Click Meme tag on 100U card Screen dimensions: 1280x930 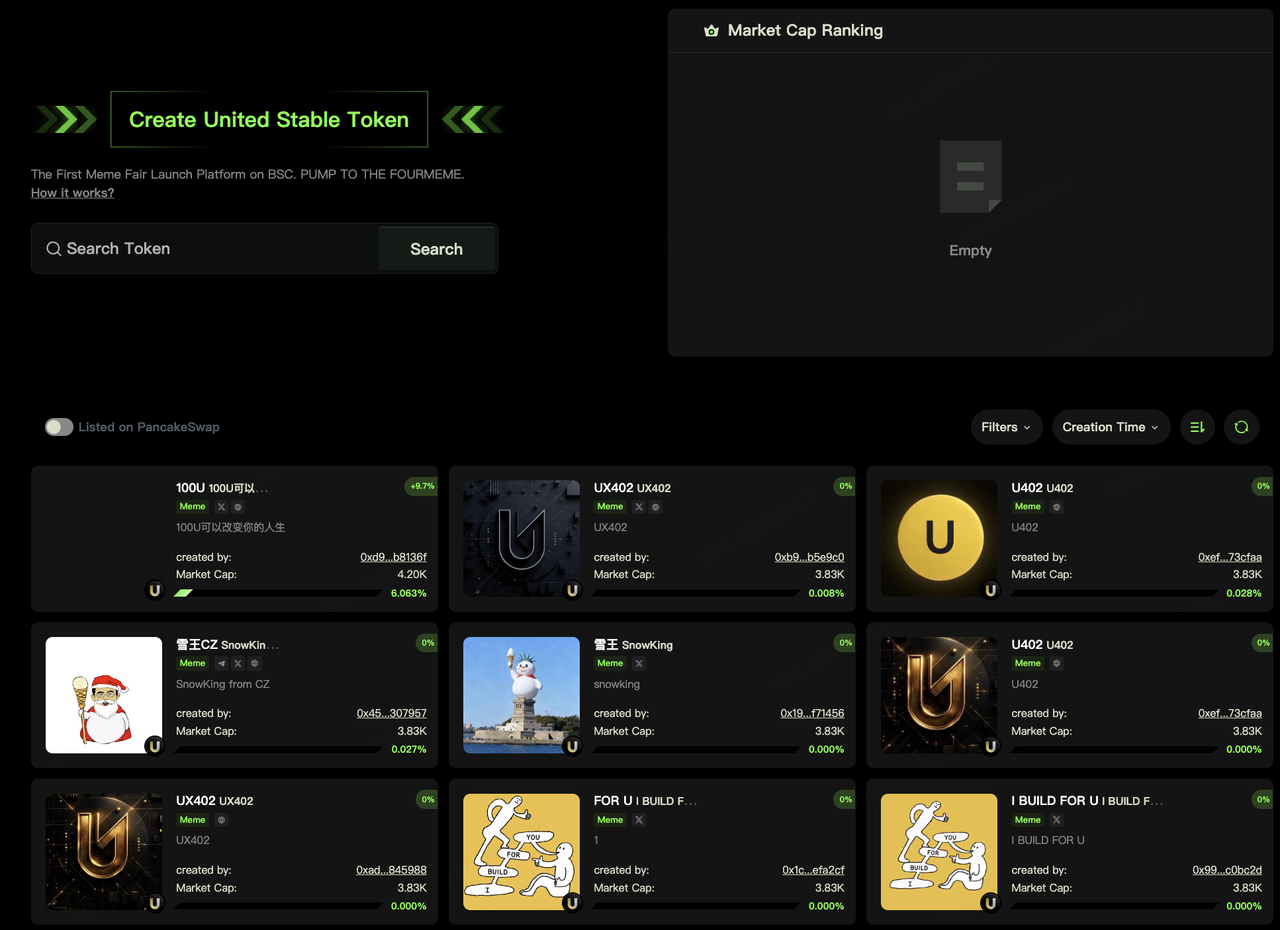pos(192,507)
